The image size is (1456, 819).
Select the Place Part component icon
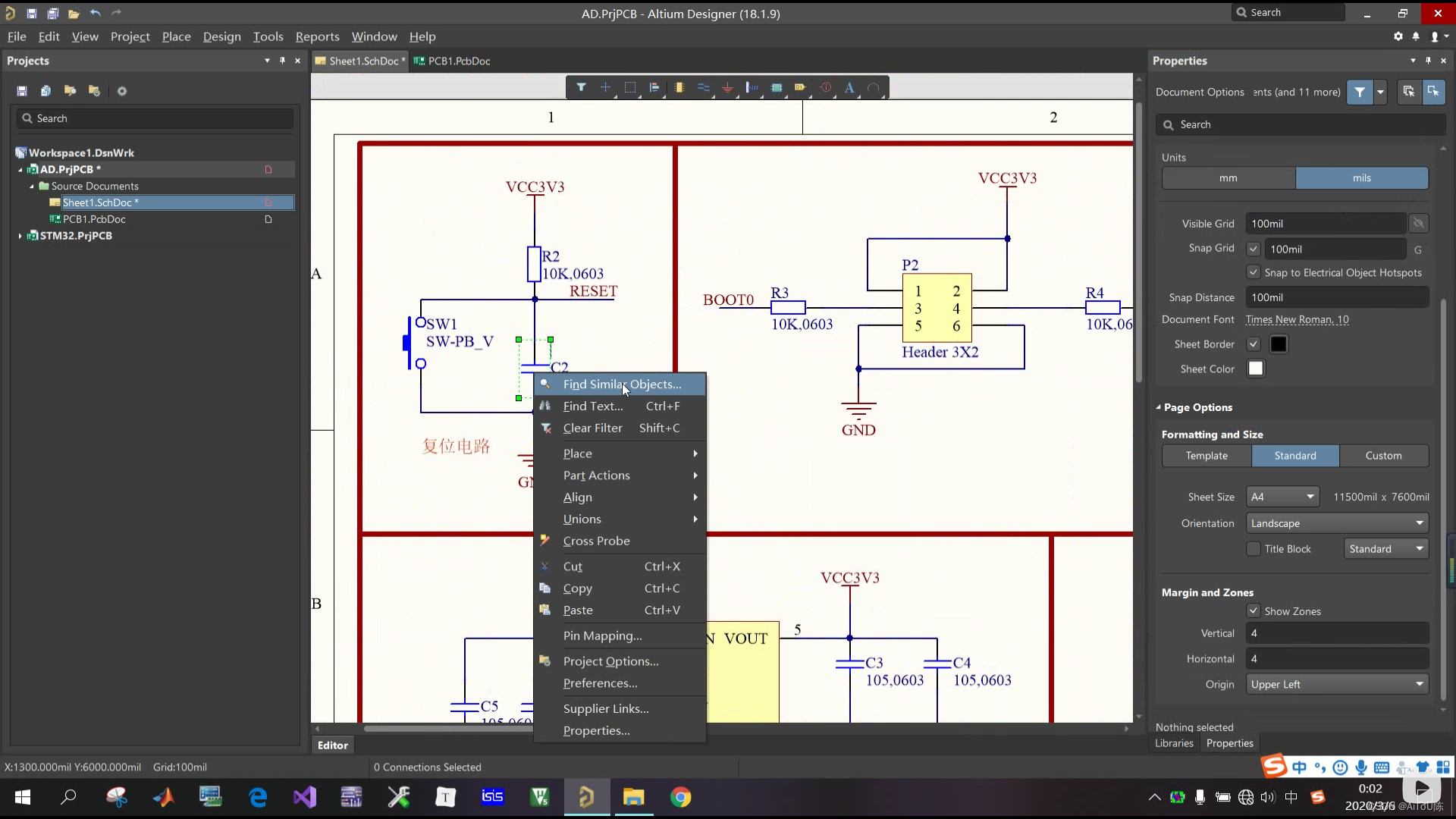pos(679,88)
